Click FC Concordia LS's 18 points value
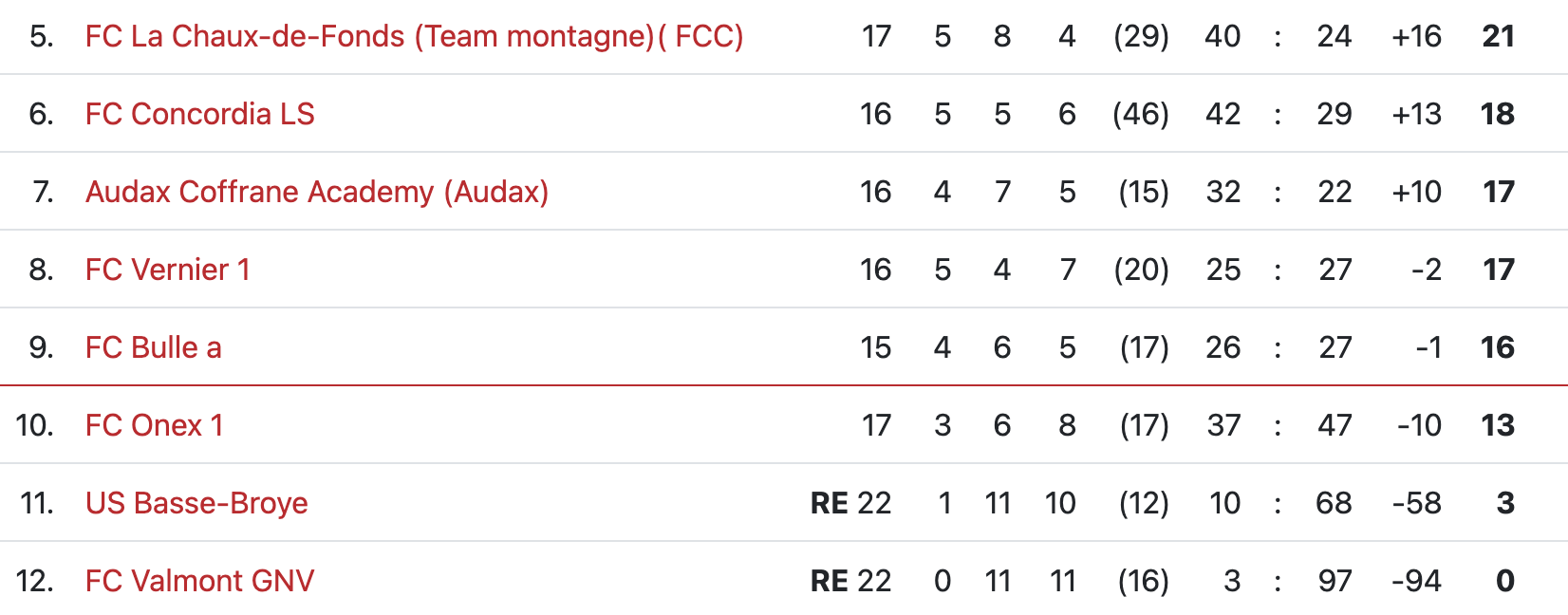 pos(1497,114)
